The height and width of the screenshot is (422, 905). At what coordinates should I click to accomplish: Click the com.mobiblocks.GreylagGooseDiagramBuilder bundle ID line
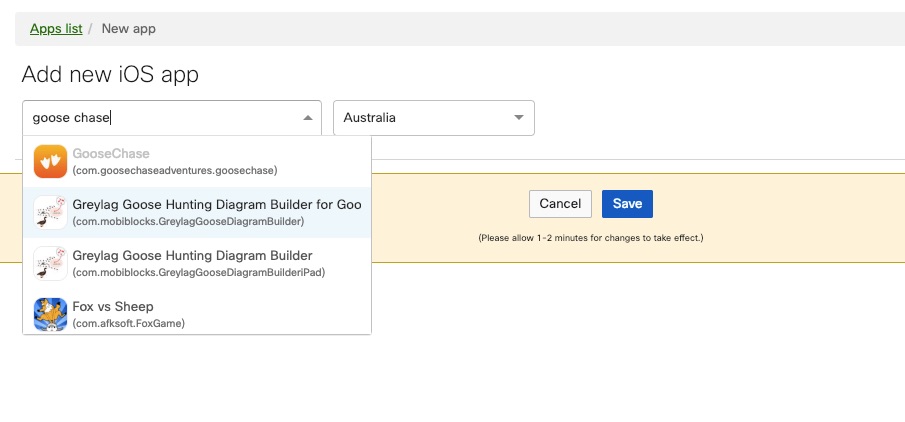[x=188, y=221]
